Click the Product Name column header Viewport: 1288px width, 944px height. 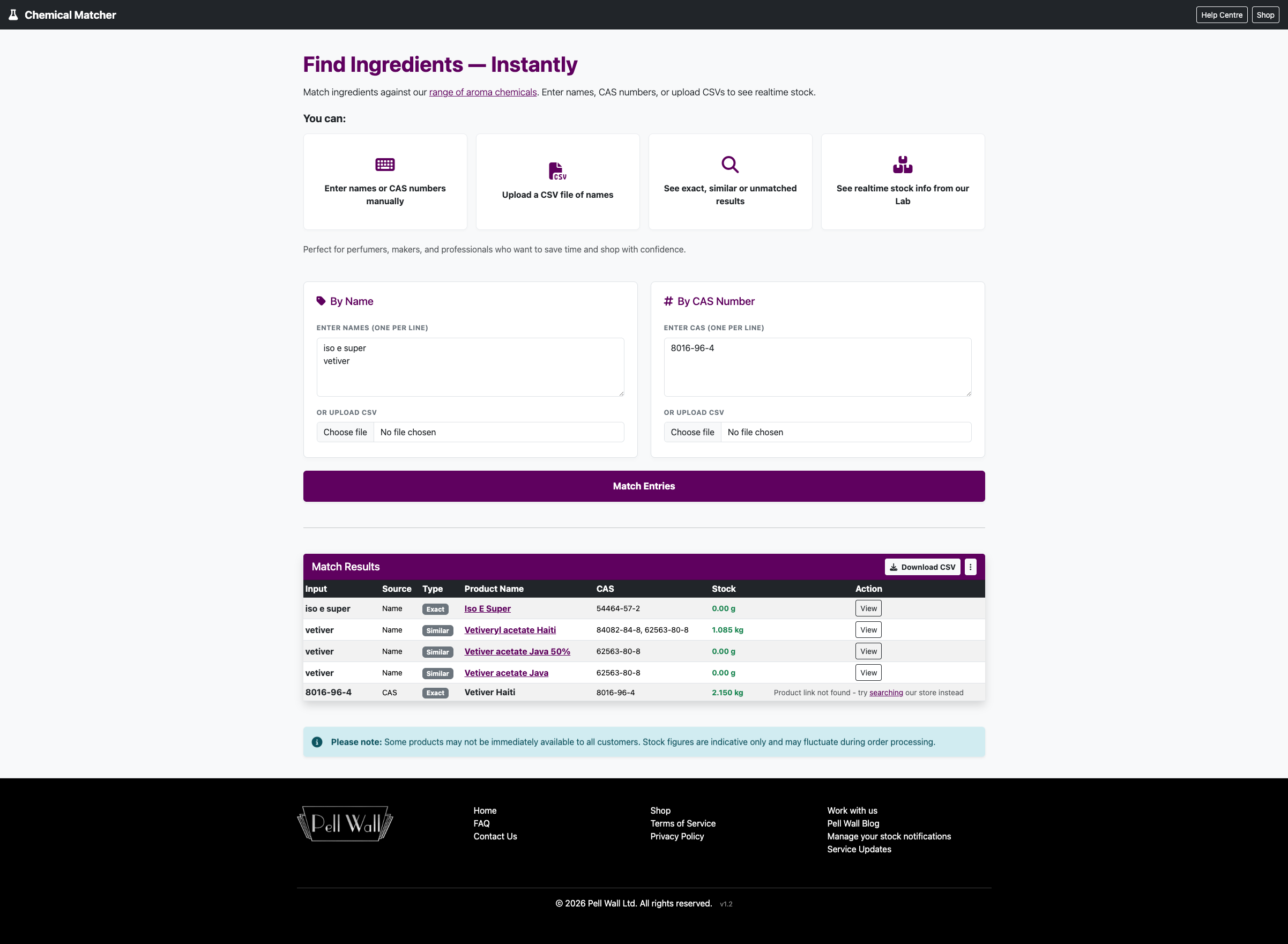494,589
